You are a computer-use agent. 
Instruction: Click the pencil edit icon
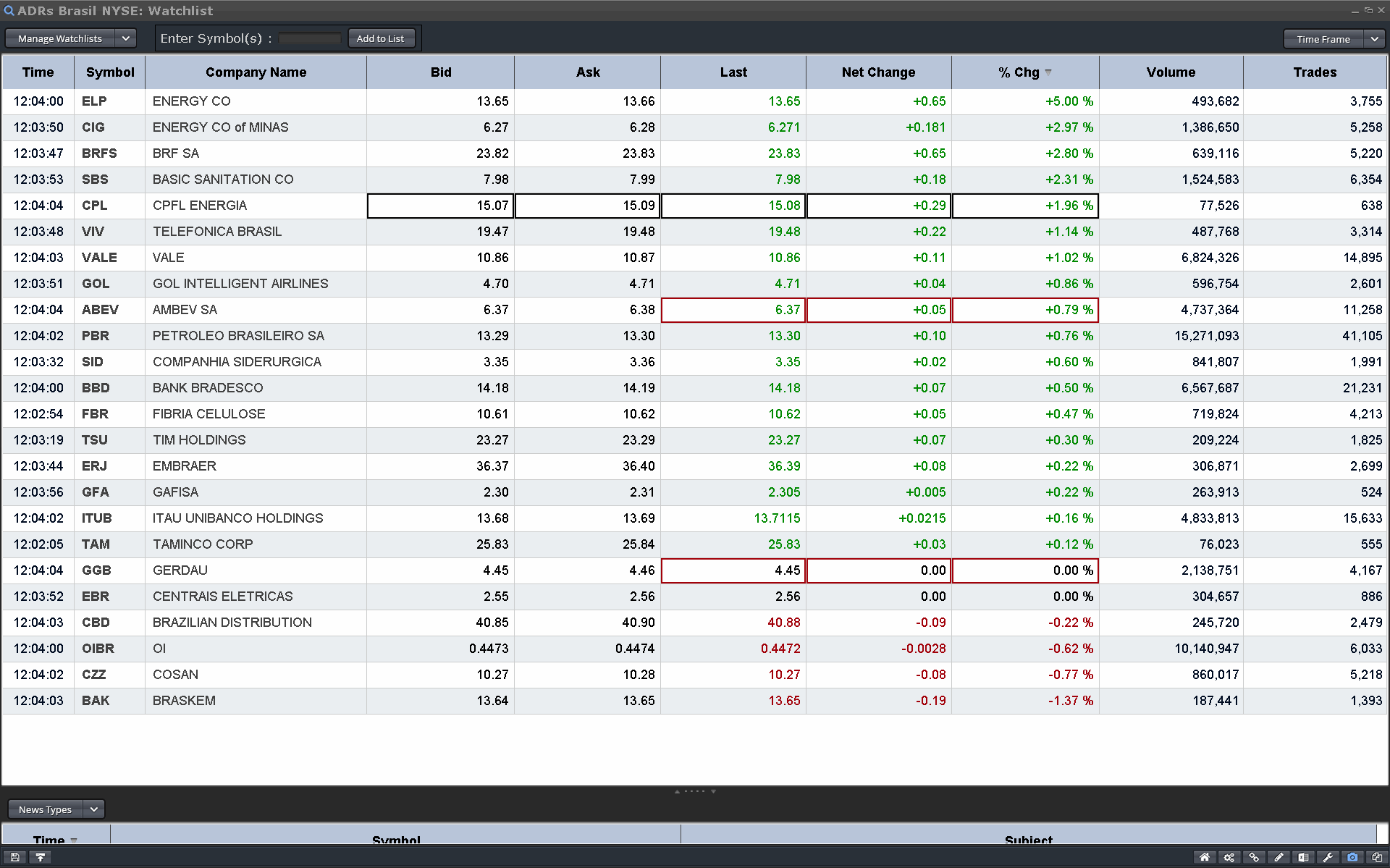1279,857
